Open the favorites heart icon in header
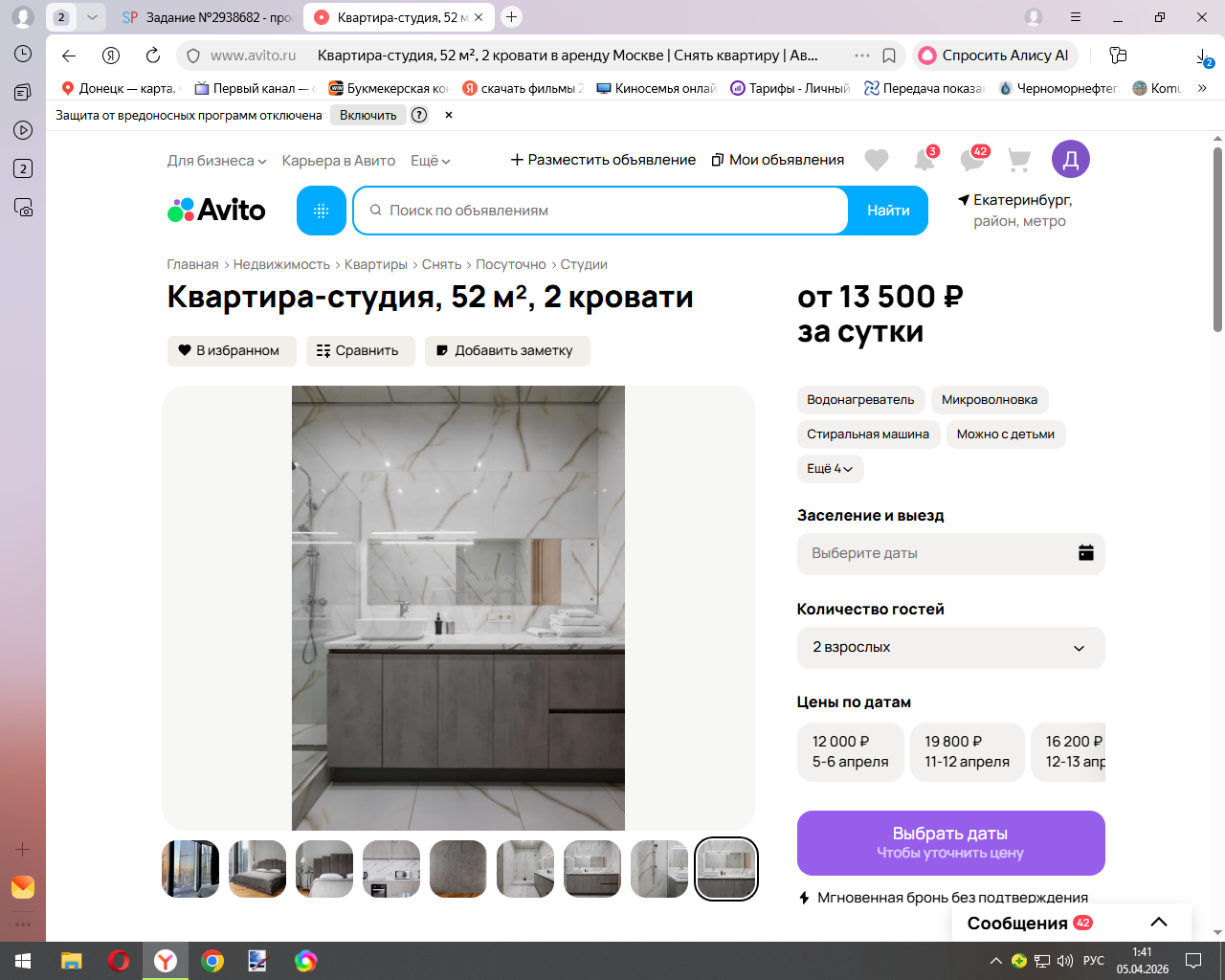This screenshot has width=1225, height=980. (x=876, y=160)
